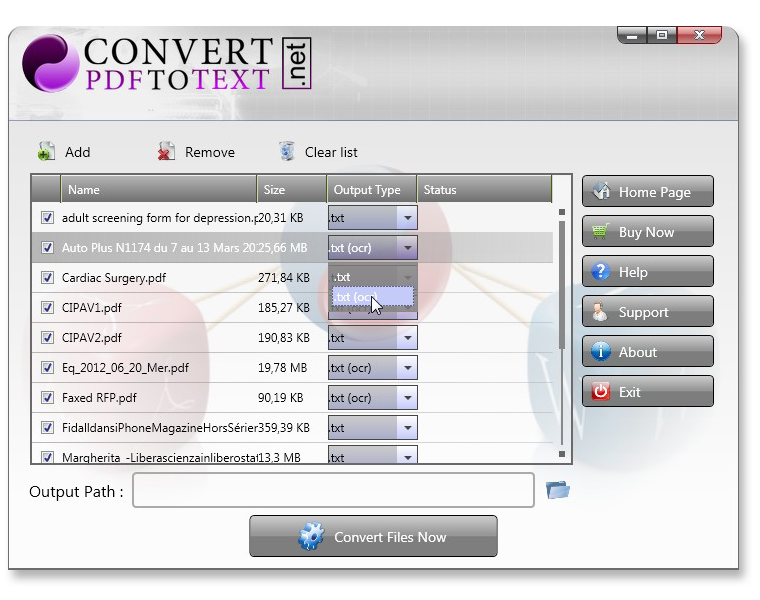Image resolution: width=760 pixels, height=600 pixels.
Task: Open output type dropdown for Eq_2012_06_20_Mer.pdf
Action: pyautogui.click(x=407, y=368)
